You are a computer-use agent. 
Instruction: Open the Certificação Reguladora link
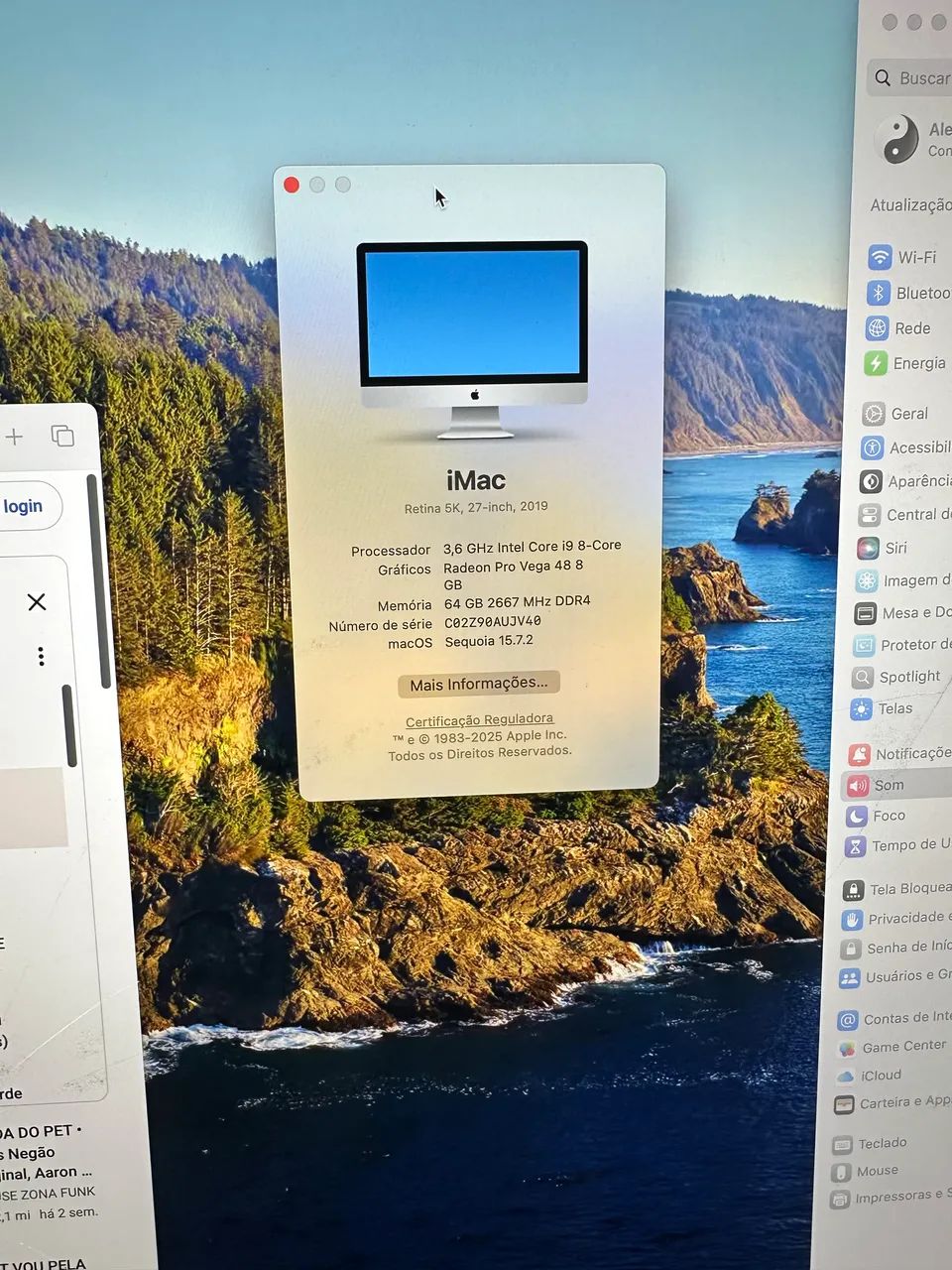479,719
